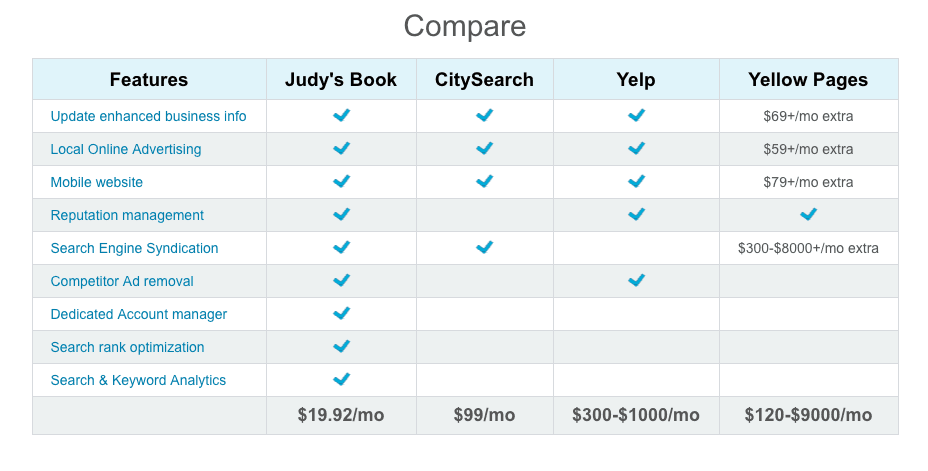928x471 pixels.
Task: Click Judy's Book checkmark for Mobile website
Action: 341,181
